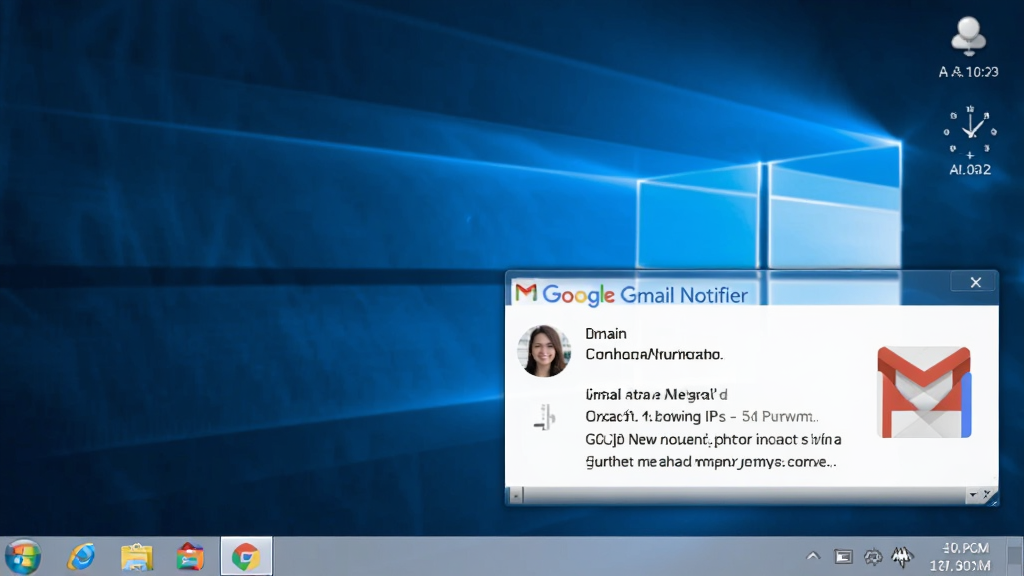1024x576 pixels.
Task: Click preview line starting "GCCJd New"
Action: click(713, 440)
